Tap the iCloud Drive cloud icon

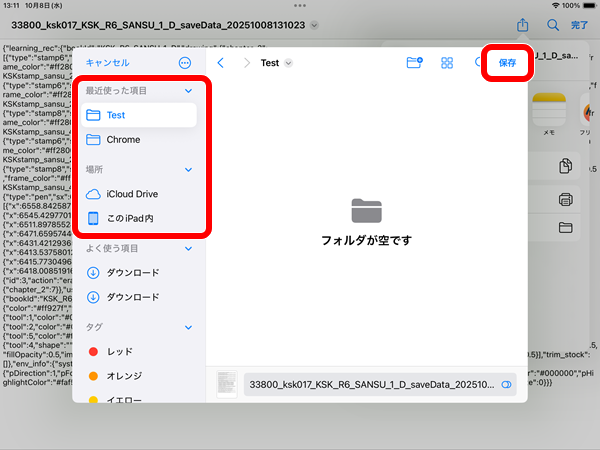(93, 194)
